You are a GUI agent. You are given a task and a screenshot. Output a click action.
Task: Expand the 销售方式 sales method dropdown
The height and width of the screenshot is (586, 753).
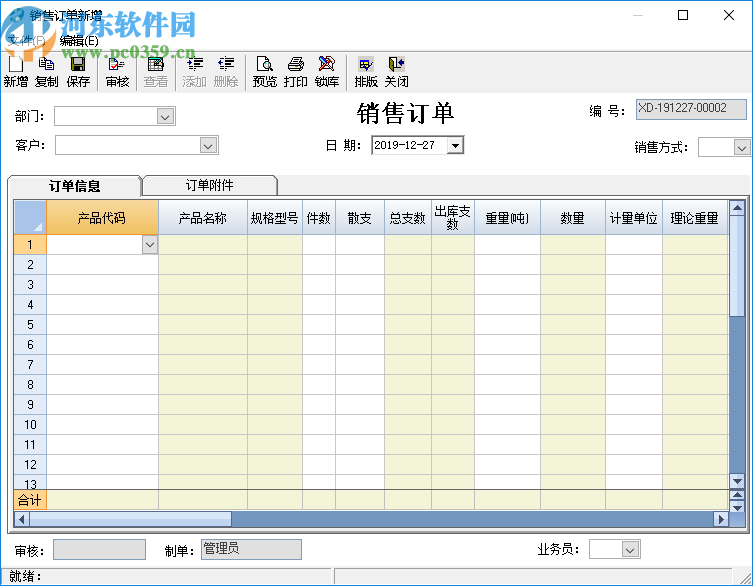[x=741, y=147]
